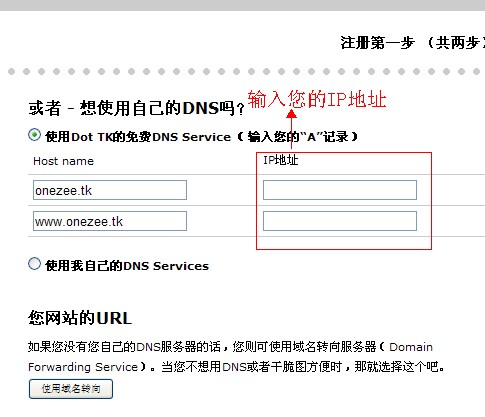Click the Host name column header

point(63,161)
